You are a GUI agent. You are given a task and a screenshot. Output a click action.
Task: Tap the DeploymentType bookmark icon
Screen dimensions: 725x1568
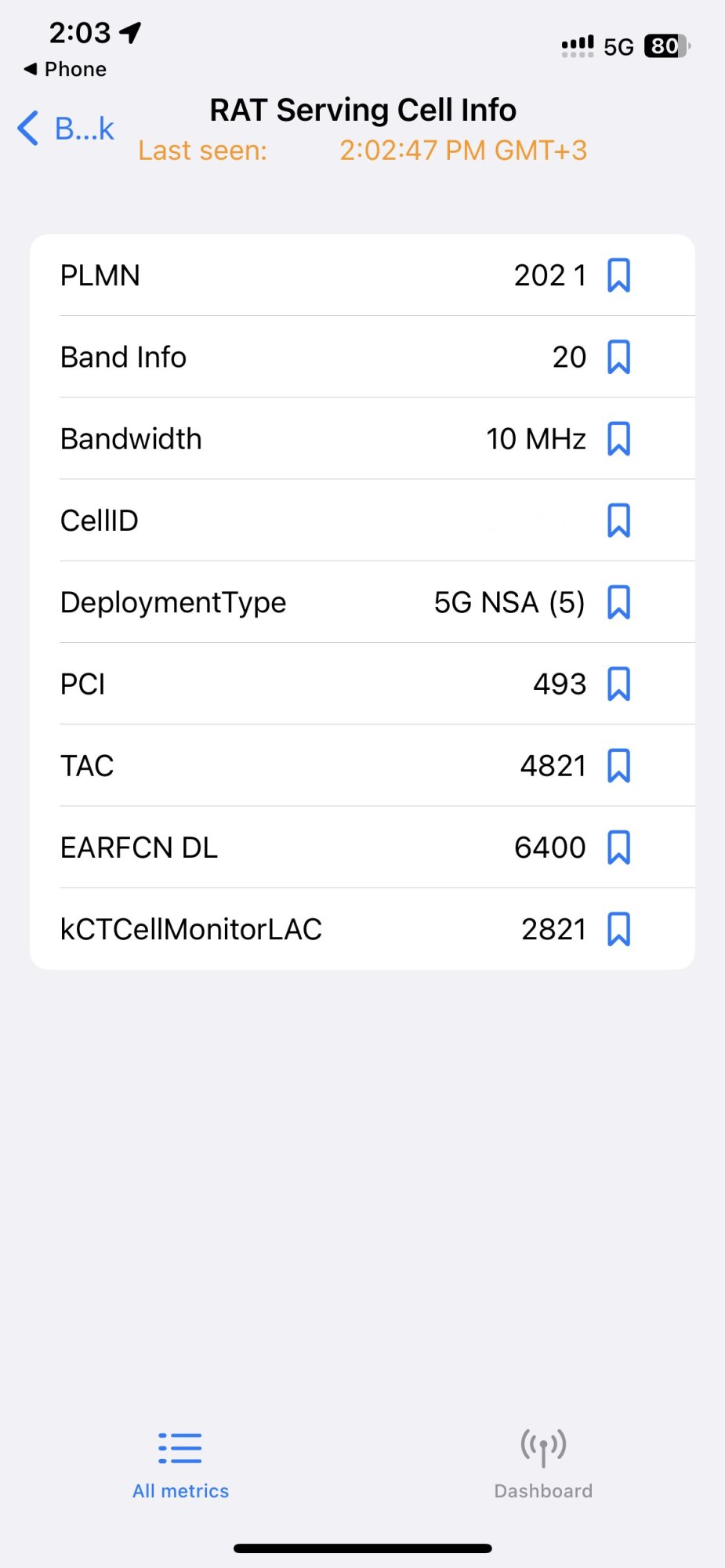pos(618,602)
